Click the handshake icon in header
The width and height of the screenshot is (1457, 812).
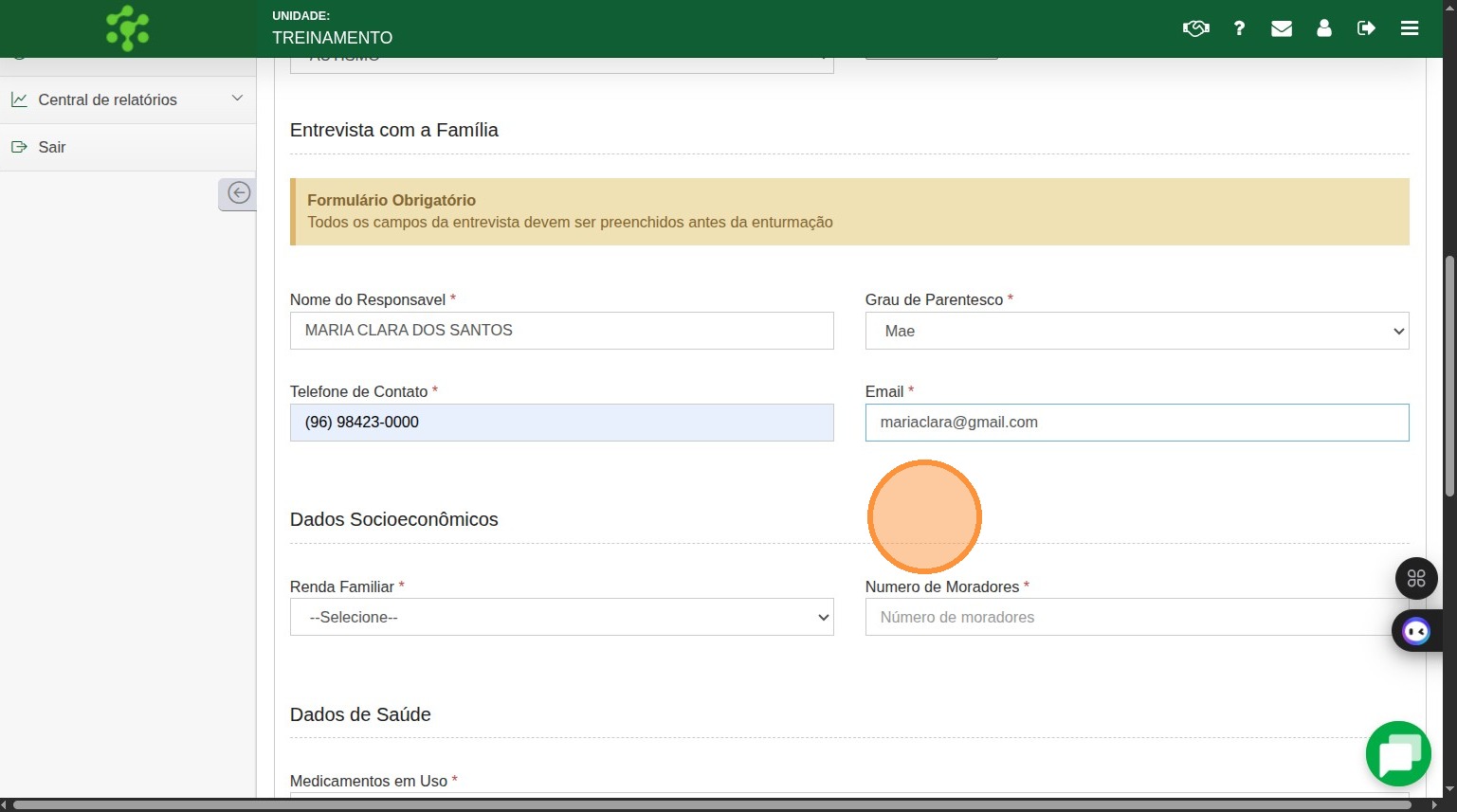pos(1195,28)
